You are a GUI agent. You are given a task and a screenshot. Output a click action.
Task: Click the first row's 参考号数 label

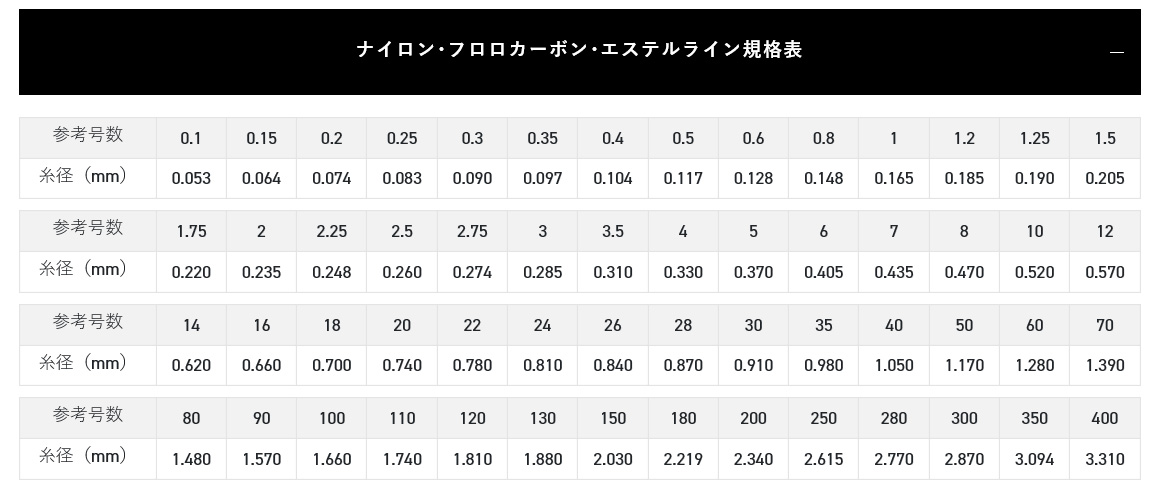[x=88, y=135]
